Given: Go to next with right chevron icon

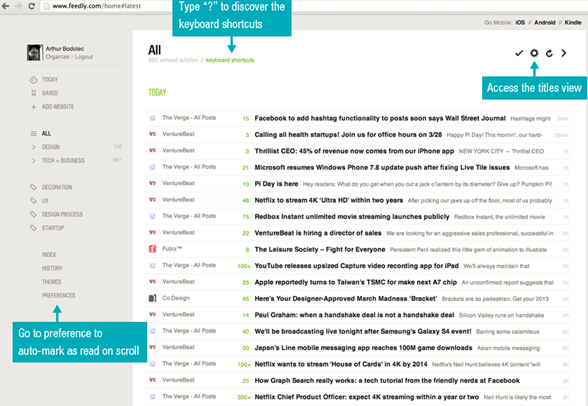Looking at the screenshot, I should pos(564,53).
